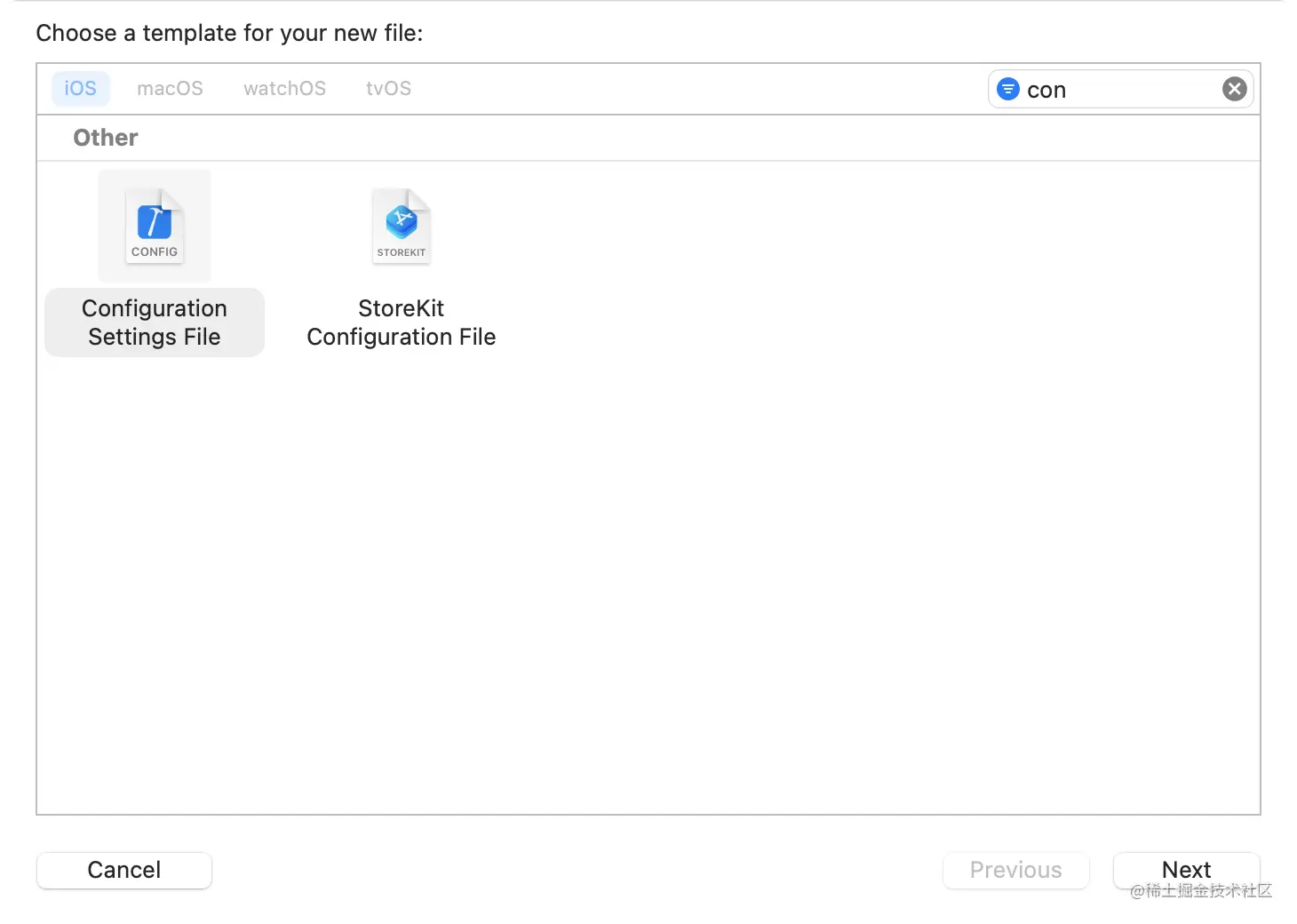This screenshot has width=1297, height=924.
Task: Open the watchOS templates tab
Action: 284,89
